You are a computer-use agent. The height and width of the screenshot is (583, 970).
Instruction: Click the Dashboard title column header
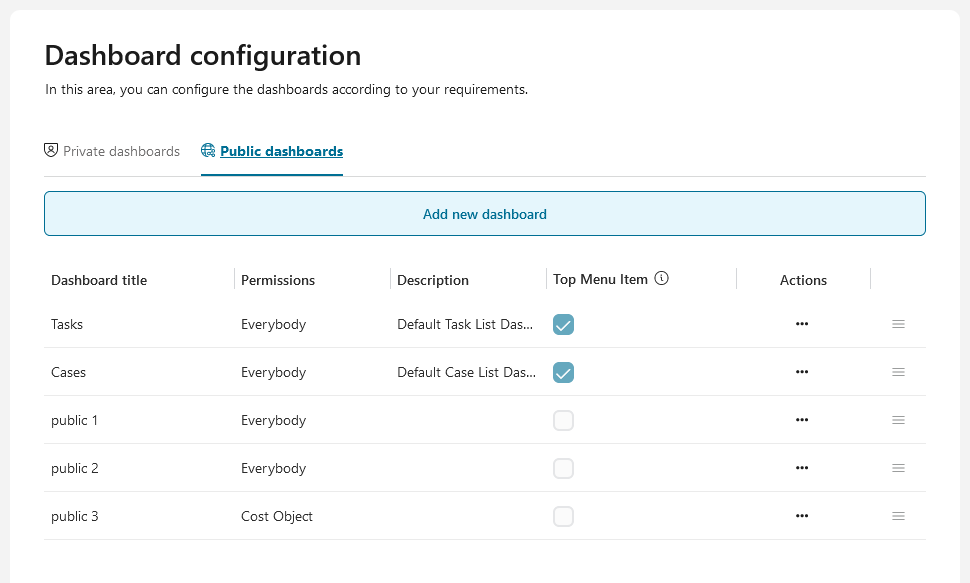point(99,280)
